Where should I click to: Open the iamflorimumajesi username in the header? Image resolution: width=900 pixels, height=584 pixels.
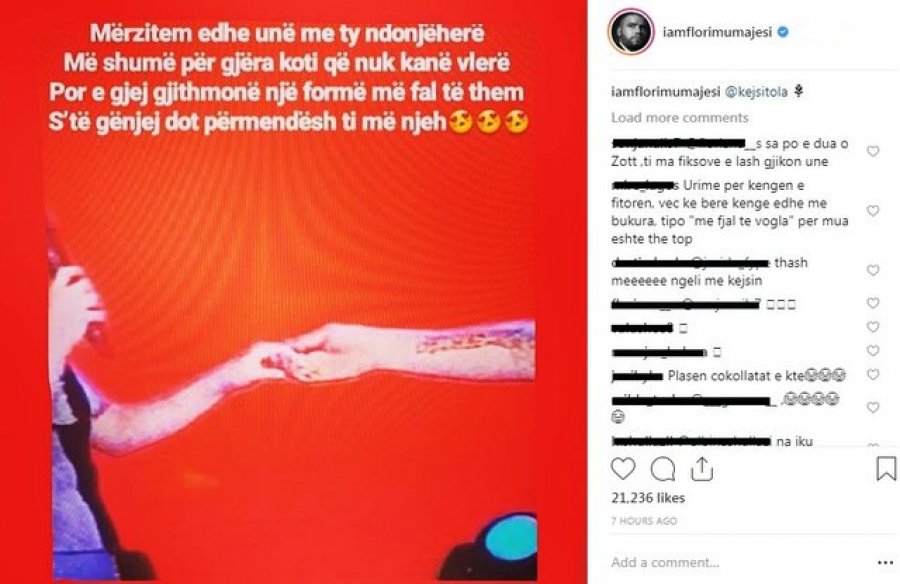click(x=717, y=32)
